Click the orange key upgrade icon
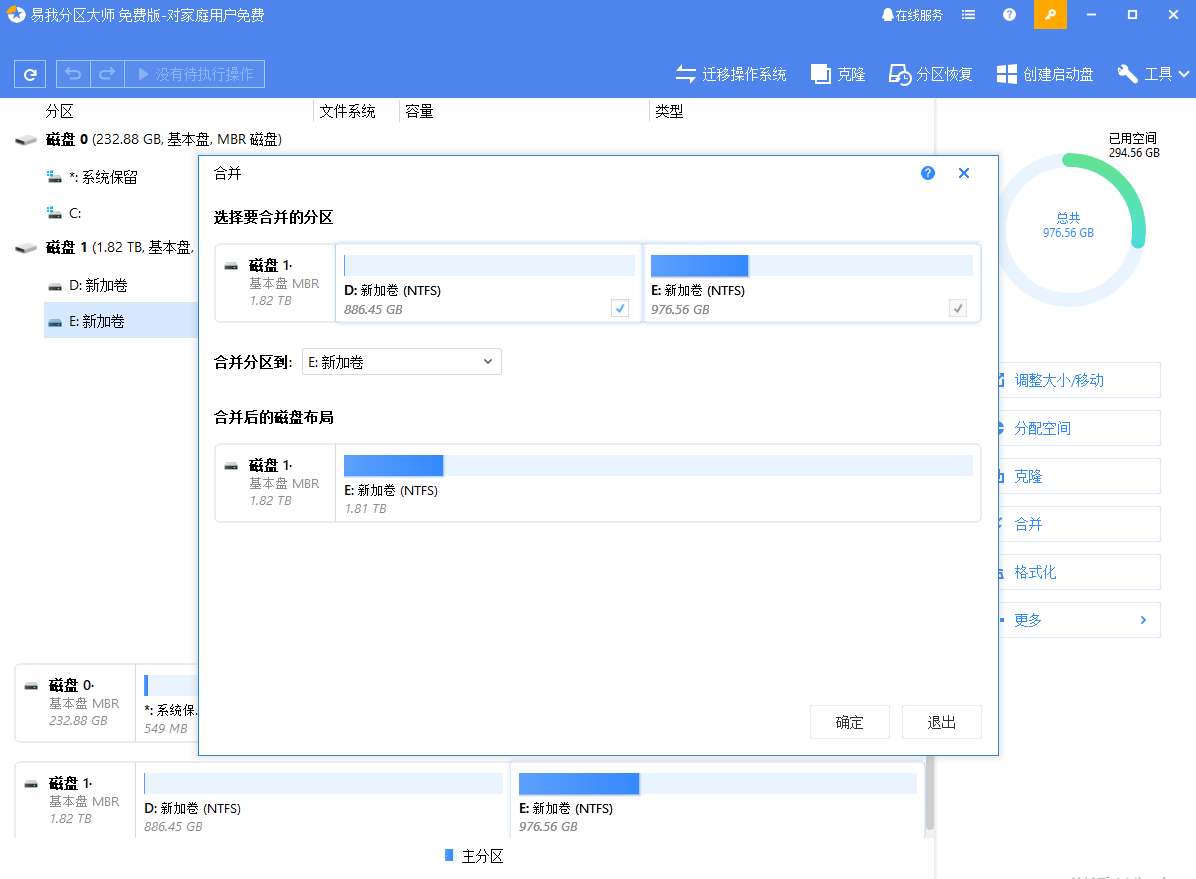 (1050, 14)
